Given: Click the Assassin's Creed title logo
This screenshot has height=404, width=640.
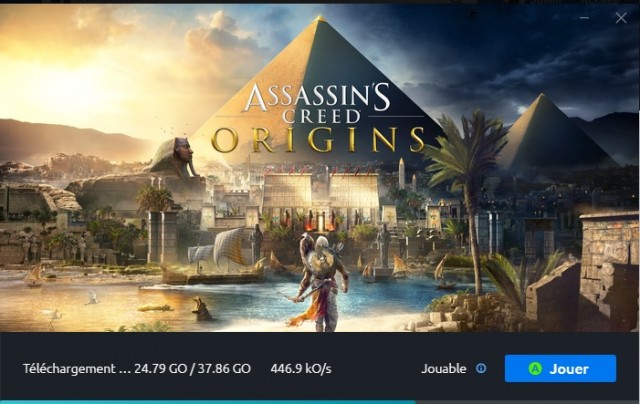Looking at the screenshot, I should click(x=317, y=103).
